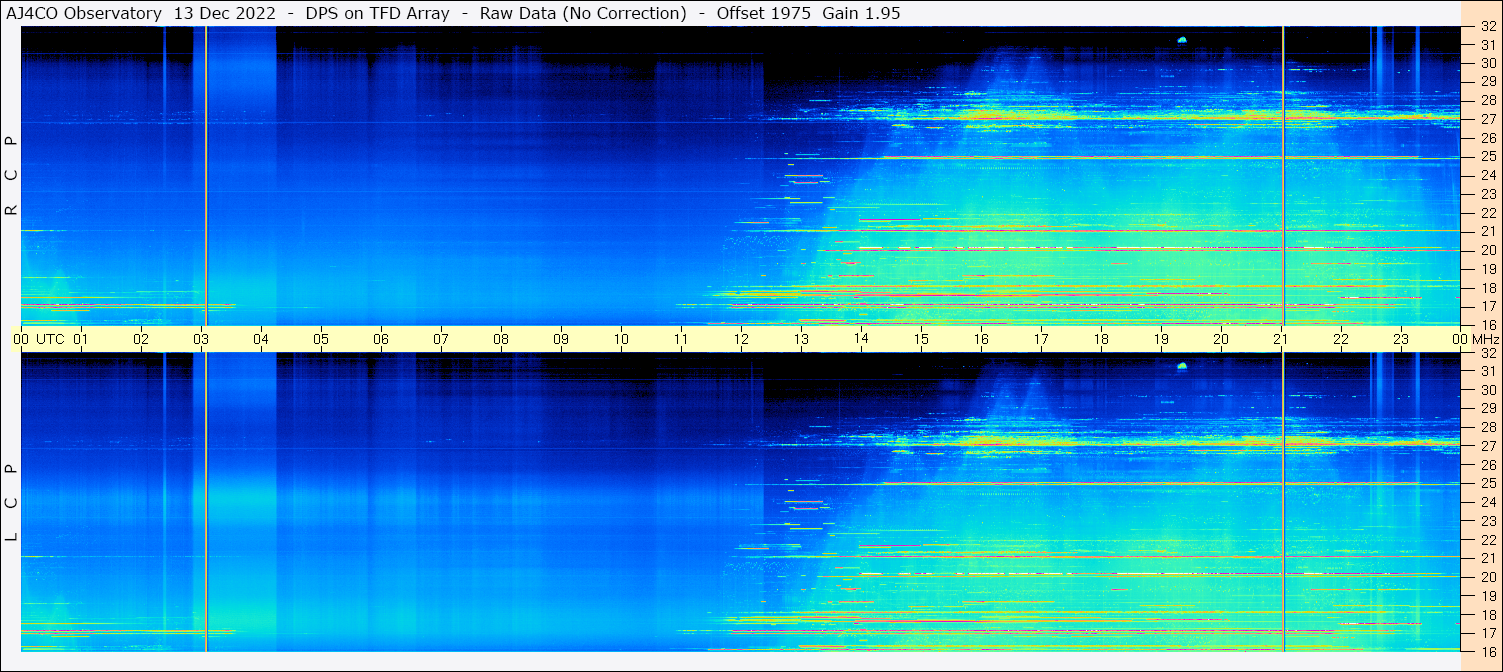Screen dimensions: 1503x672
Task: Click the 16 MHz tick in the RCP panel scale
Action: 1487,324
